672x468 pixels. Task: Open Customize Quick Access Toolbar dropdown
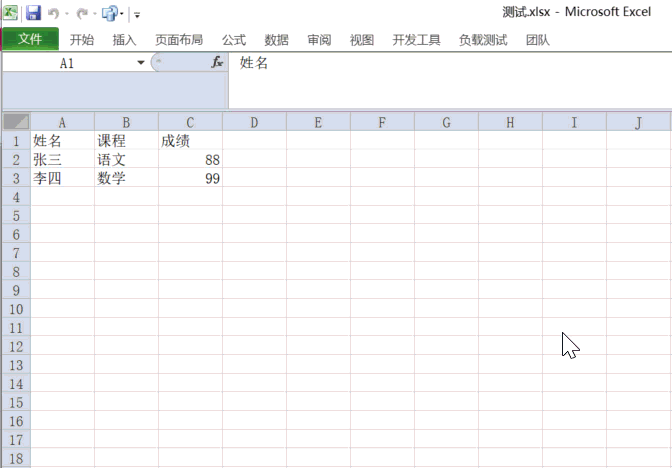point(137,15)
